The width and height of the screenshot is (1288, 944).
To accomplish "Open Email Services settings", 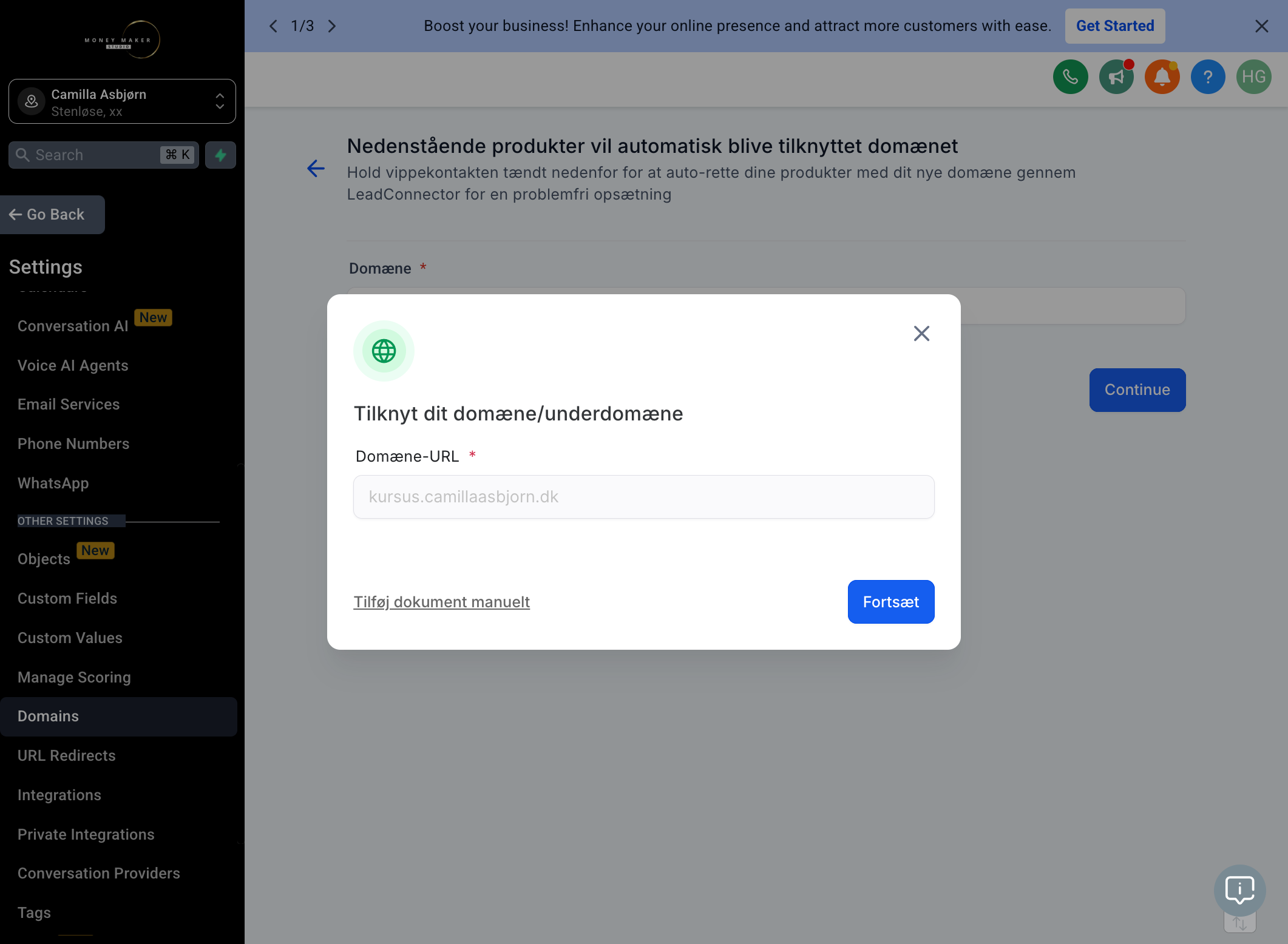I will [69, 405].
